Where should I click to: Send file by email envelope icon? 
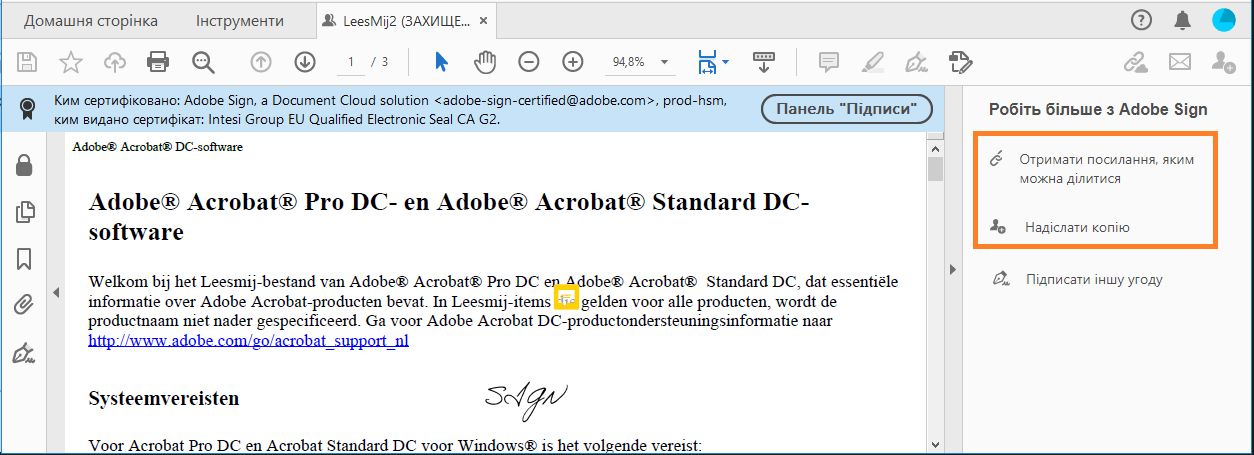point(1179,62)
